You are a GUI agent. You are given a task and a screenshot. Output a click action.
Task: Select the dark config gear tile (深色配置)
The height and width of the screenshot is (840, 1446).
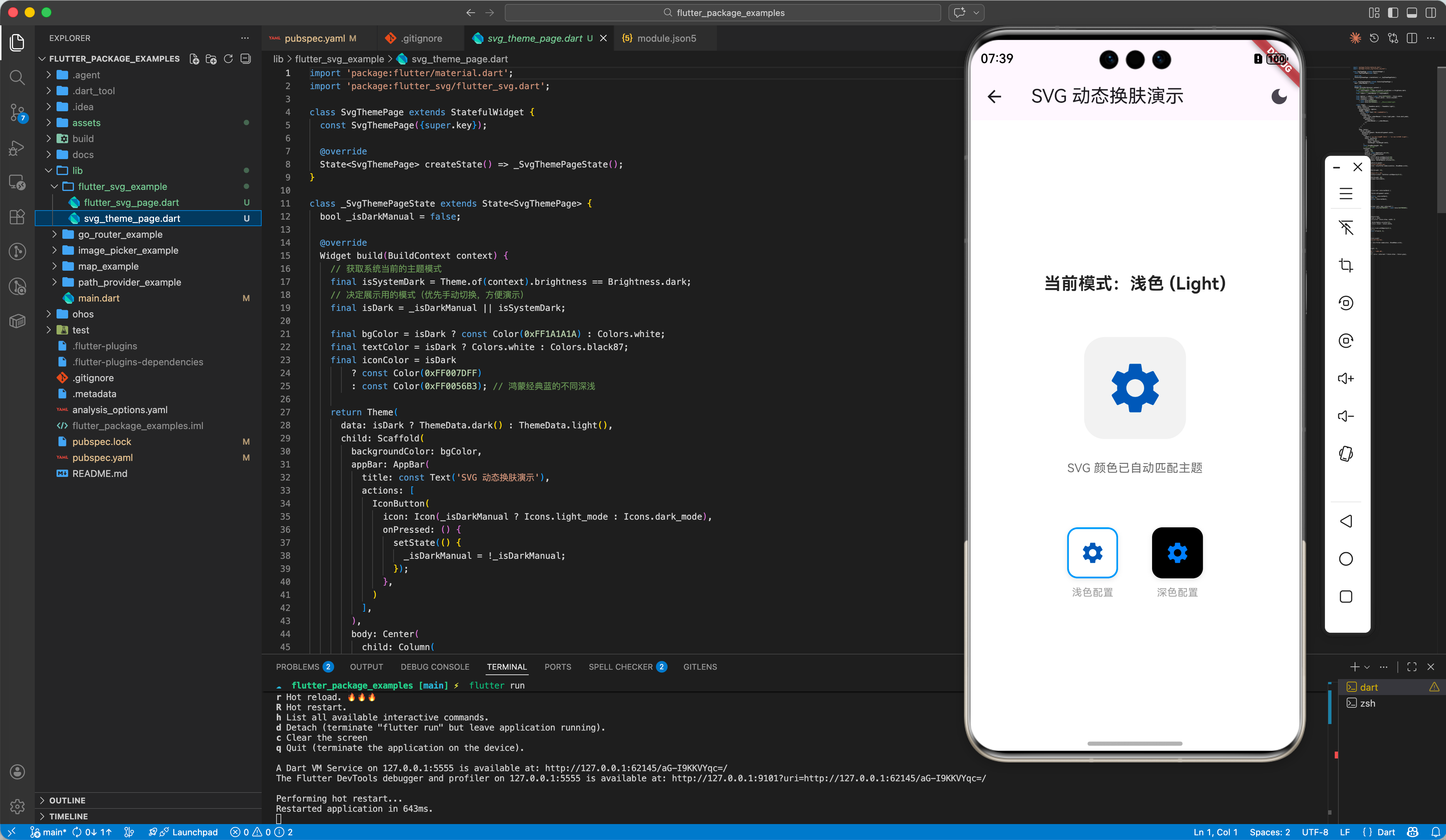pyautogui.click(x=1177, y=553)
